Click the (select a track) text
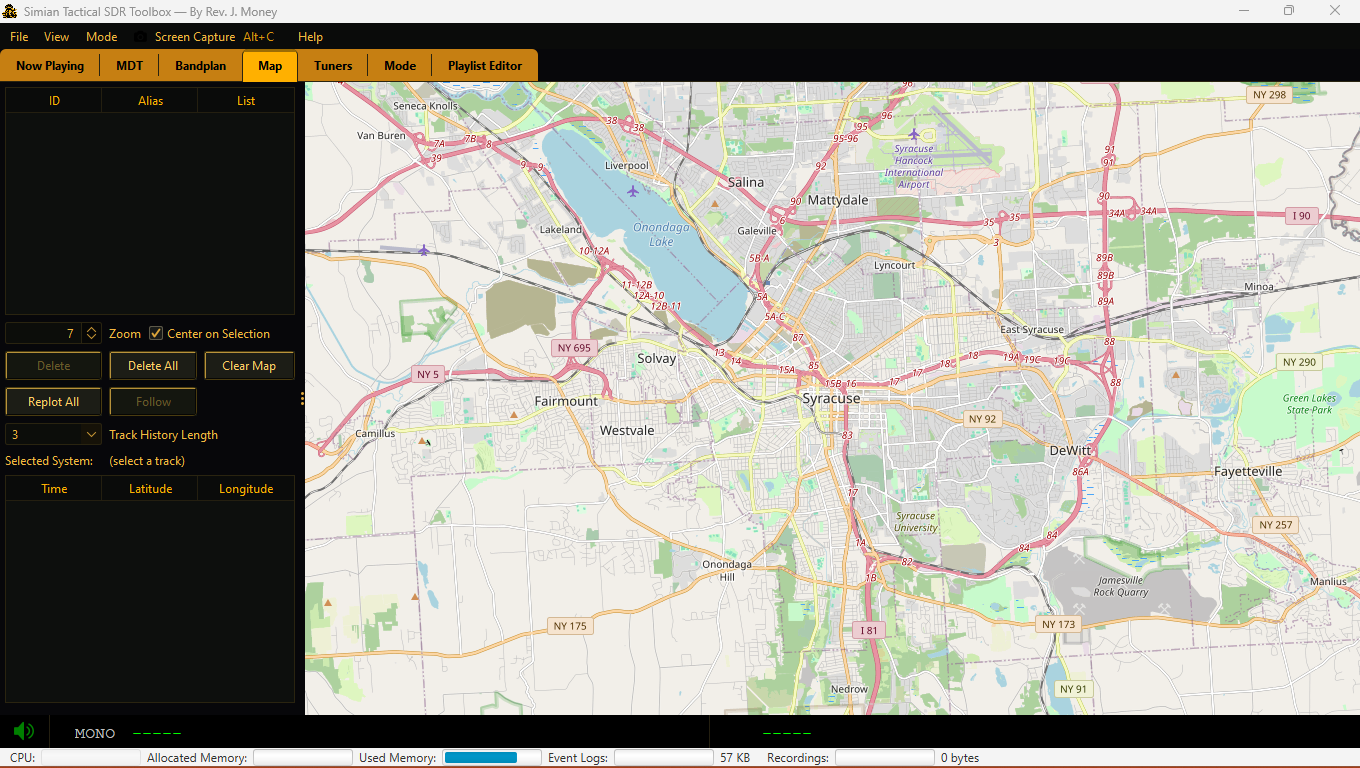The width and height of the screenshot is (1360, 768). (x=147, y=461)
